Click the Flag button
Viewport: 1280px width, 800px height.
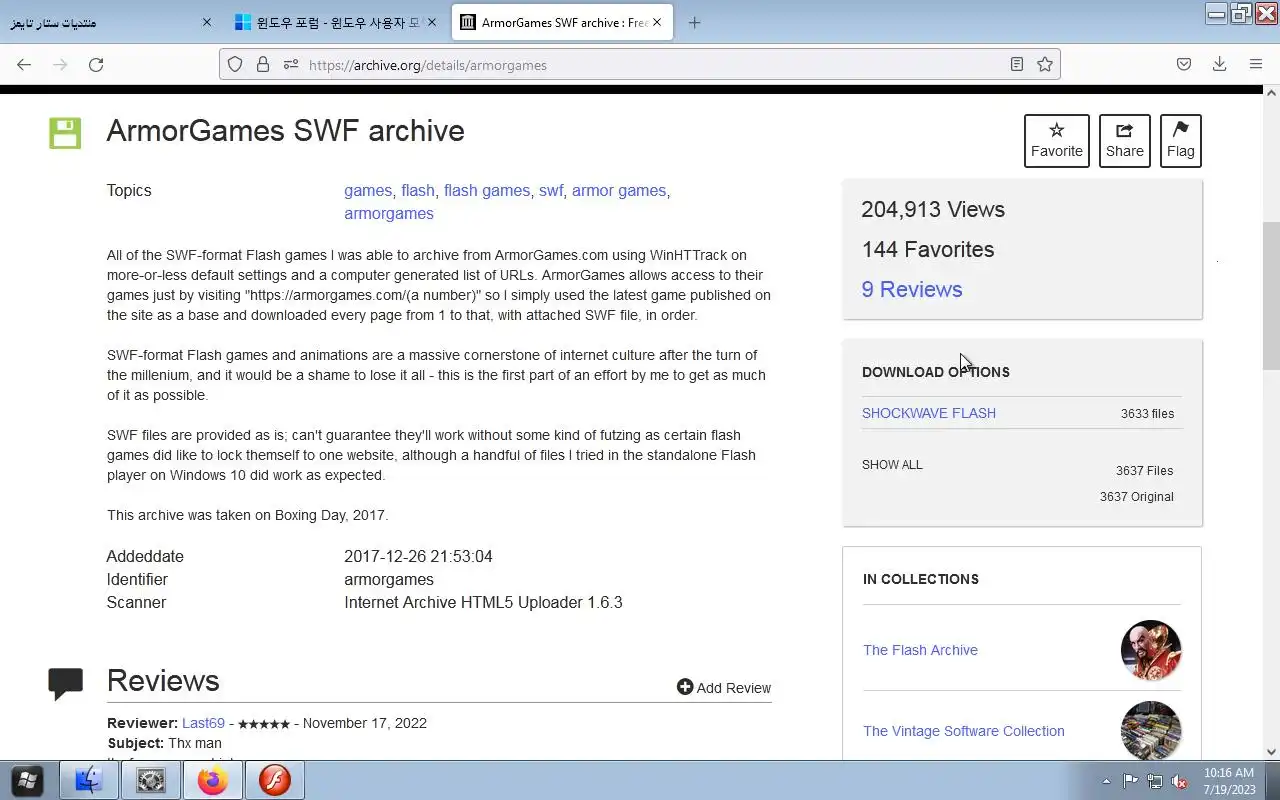(1181, 141)
